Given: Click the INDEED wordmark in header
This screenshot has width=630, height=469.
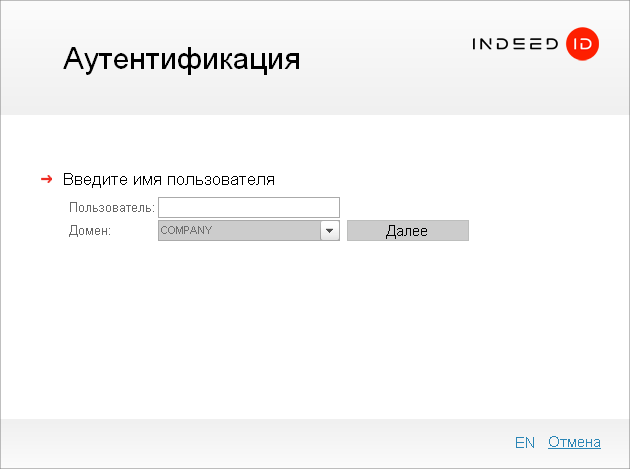Looking at the screenshot, I should 515,44.
